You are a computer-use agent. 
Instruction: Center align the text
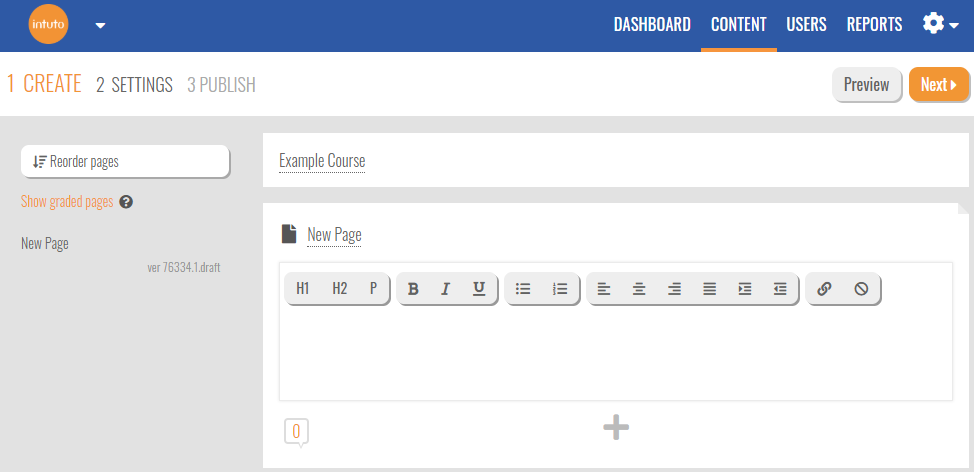pos(639,289)
